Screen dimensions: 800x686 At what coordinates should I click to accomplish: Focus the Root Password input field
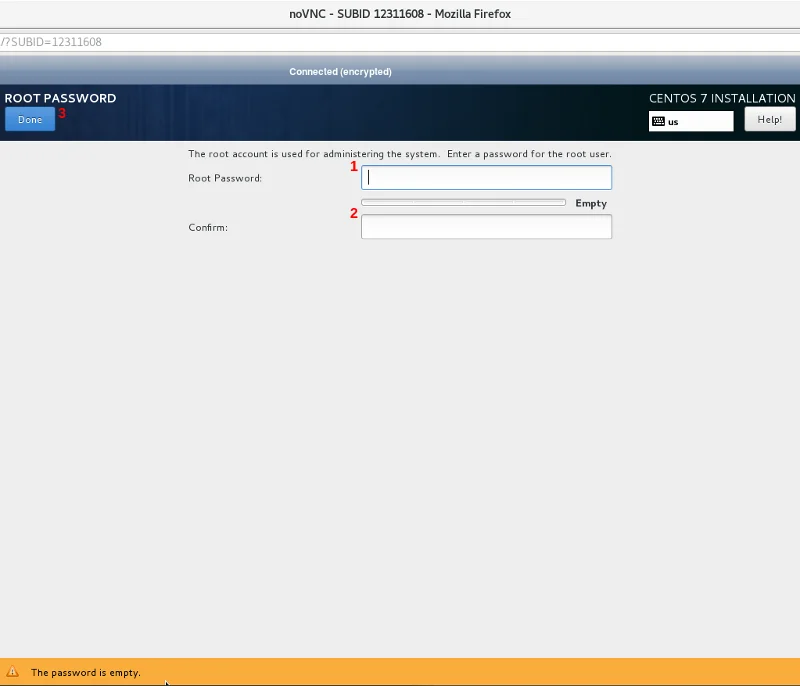(x=486, y=178)
